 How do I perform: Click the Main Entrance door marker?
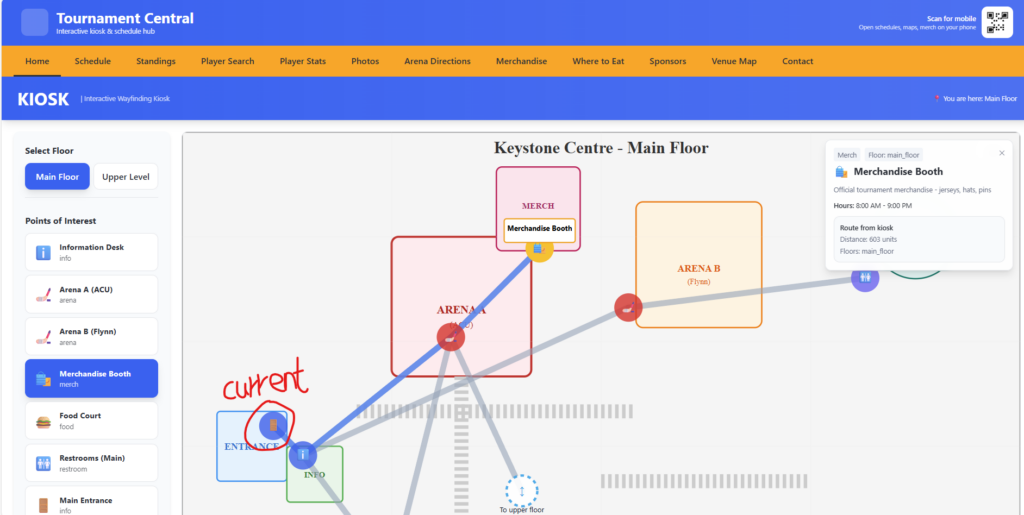[273, 426]
